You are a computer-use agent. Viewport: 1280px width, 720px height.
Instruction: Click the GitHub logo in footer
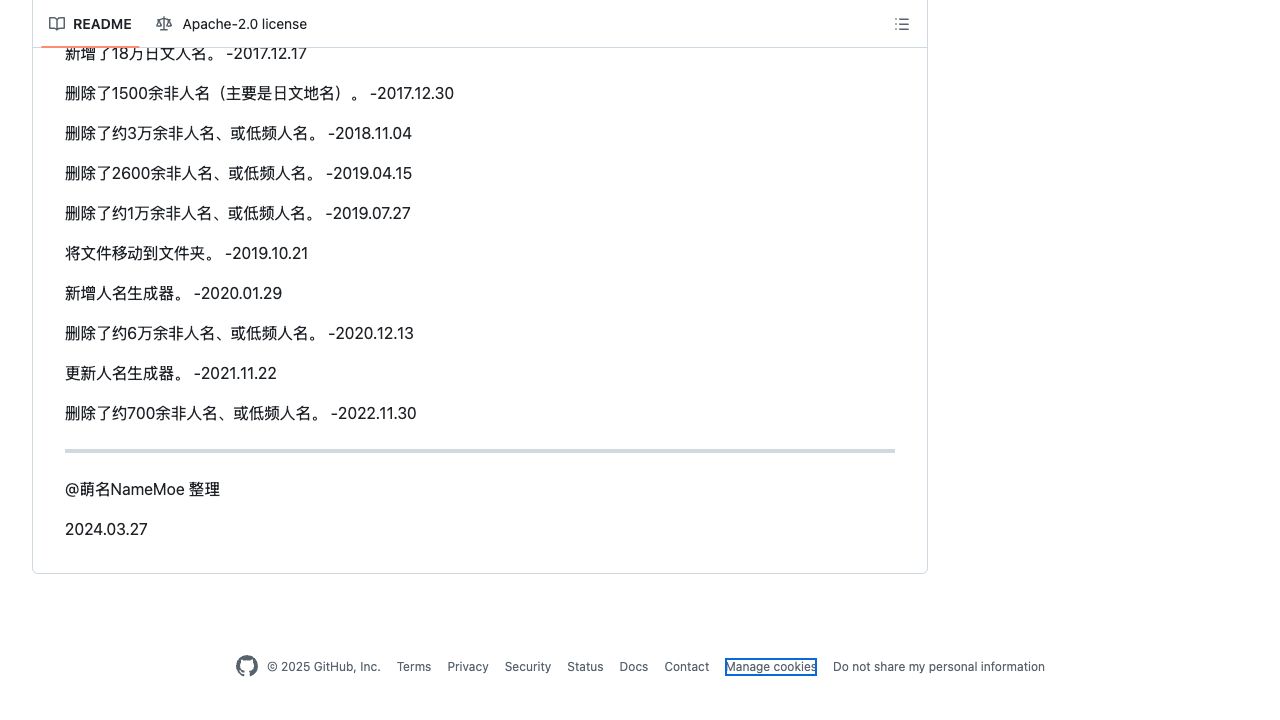click(x=247, y=666)
